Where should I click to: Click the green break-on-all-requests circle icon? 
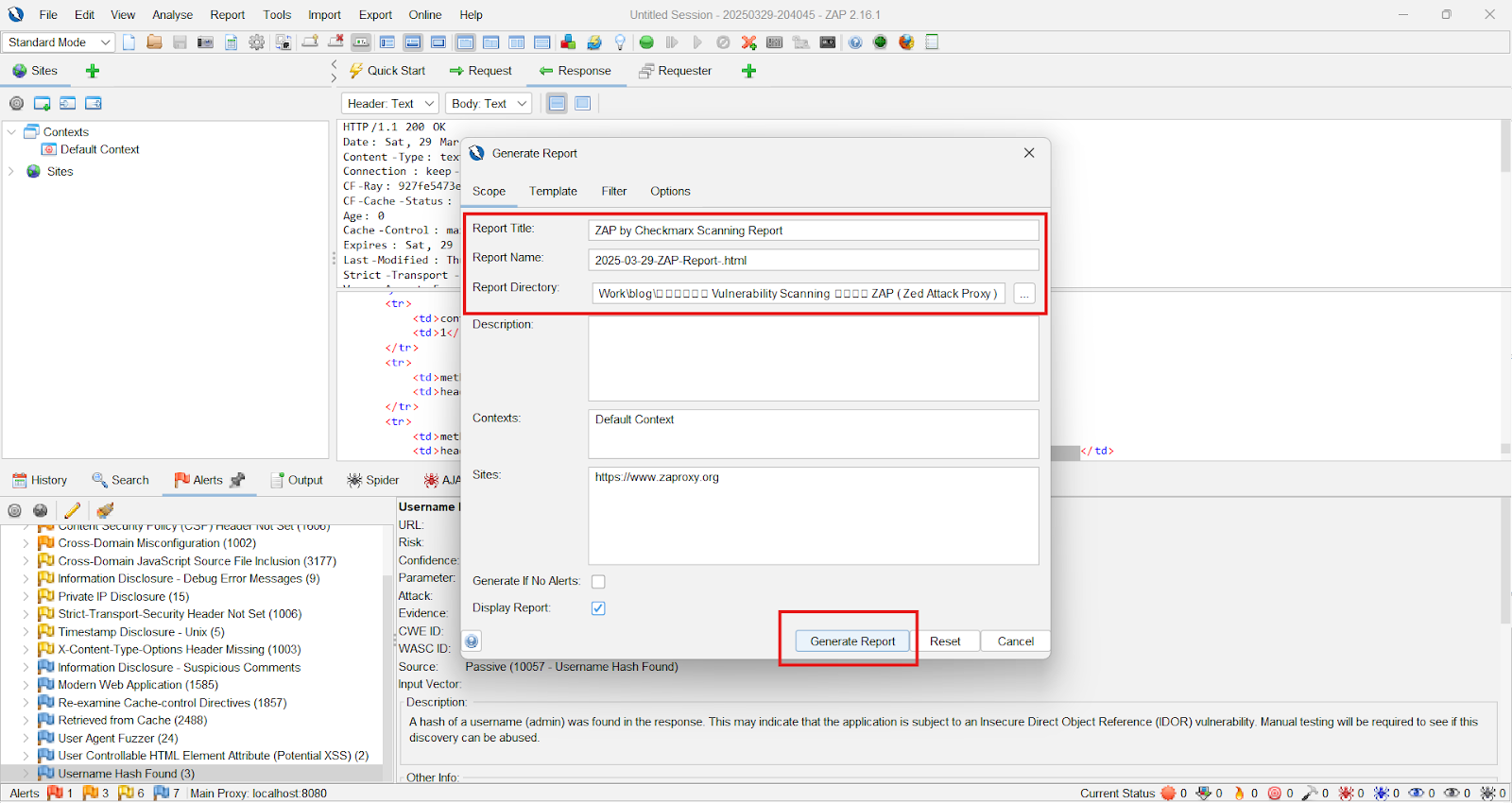click(646, 43)
